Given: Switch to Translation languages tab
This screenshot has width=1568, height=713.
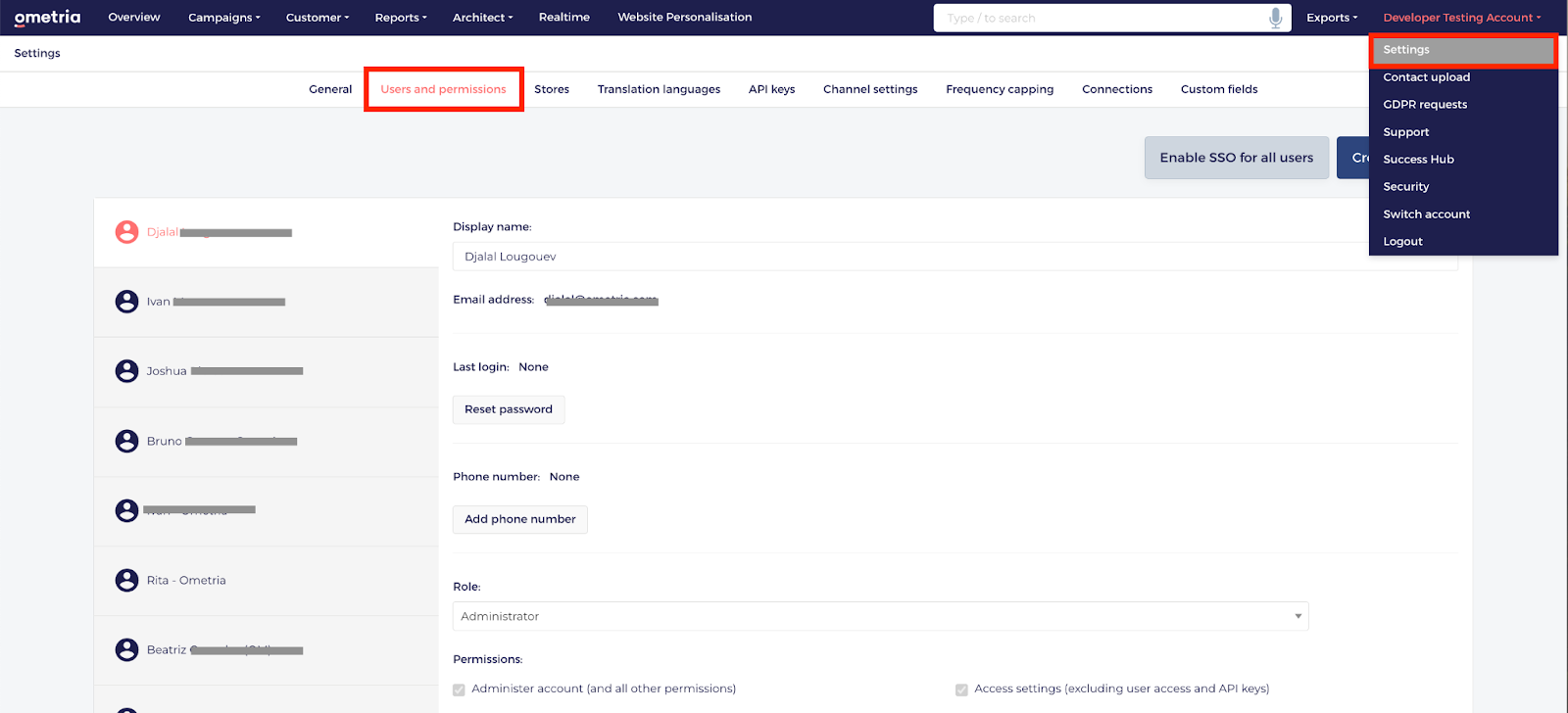Looking at the screenshot, I should 659,89.
